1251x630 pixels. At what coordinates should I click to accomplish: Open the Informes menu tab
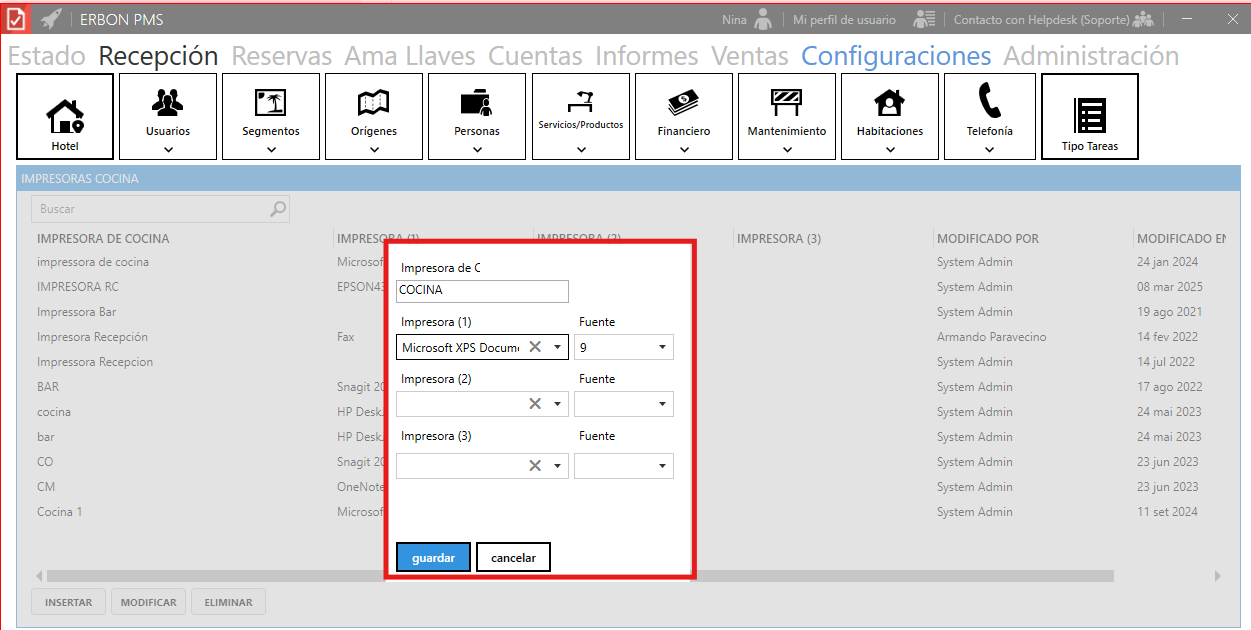pyautogui.click(x=646, y=56)
